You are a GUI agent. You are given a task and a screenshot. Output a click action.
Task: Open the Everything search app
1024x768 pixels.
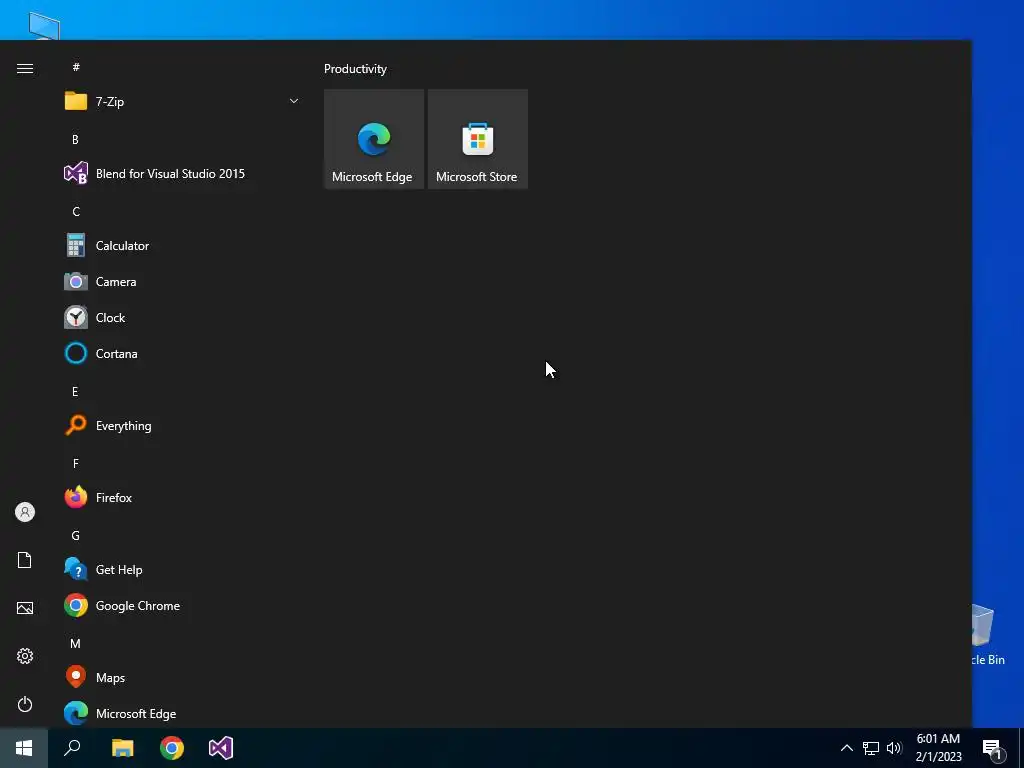coord(182,426)
